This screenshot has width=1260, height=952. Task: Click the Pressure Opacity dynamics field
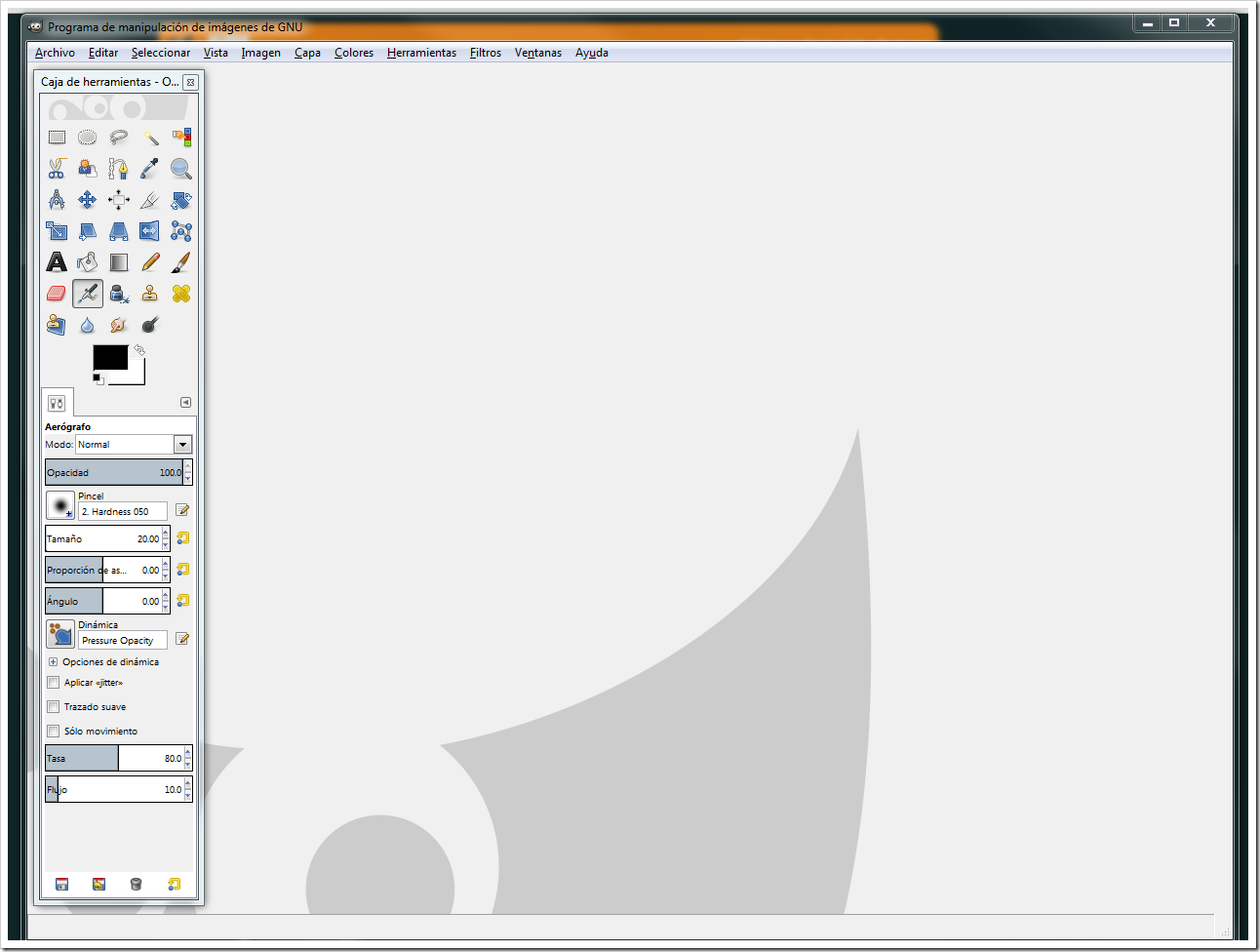click(x=122, y=641)
